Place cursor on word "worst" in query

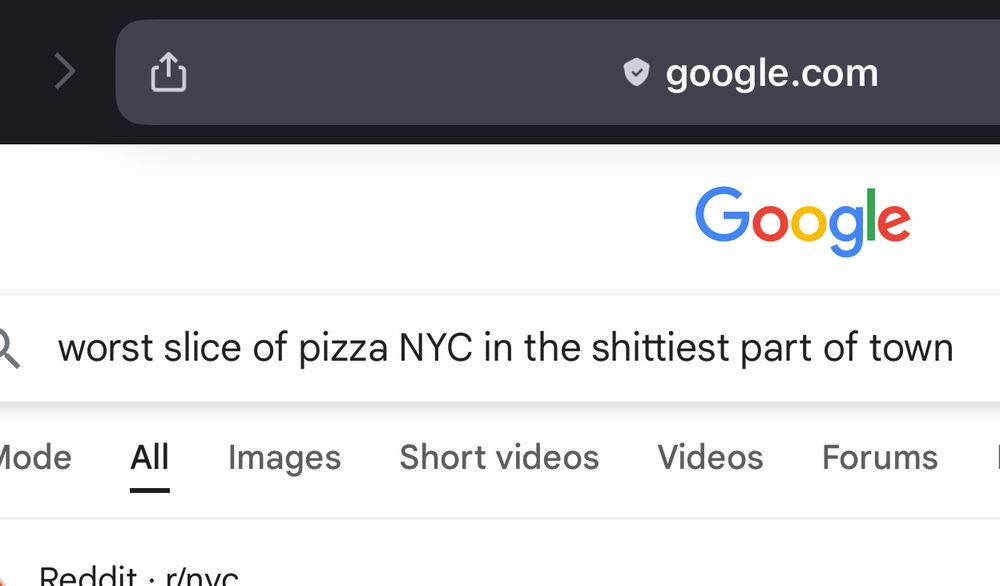tap(105, 348)
